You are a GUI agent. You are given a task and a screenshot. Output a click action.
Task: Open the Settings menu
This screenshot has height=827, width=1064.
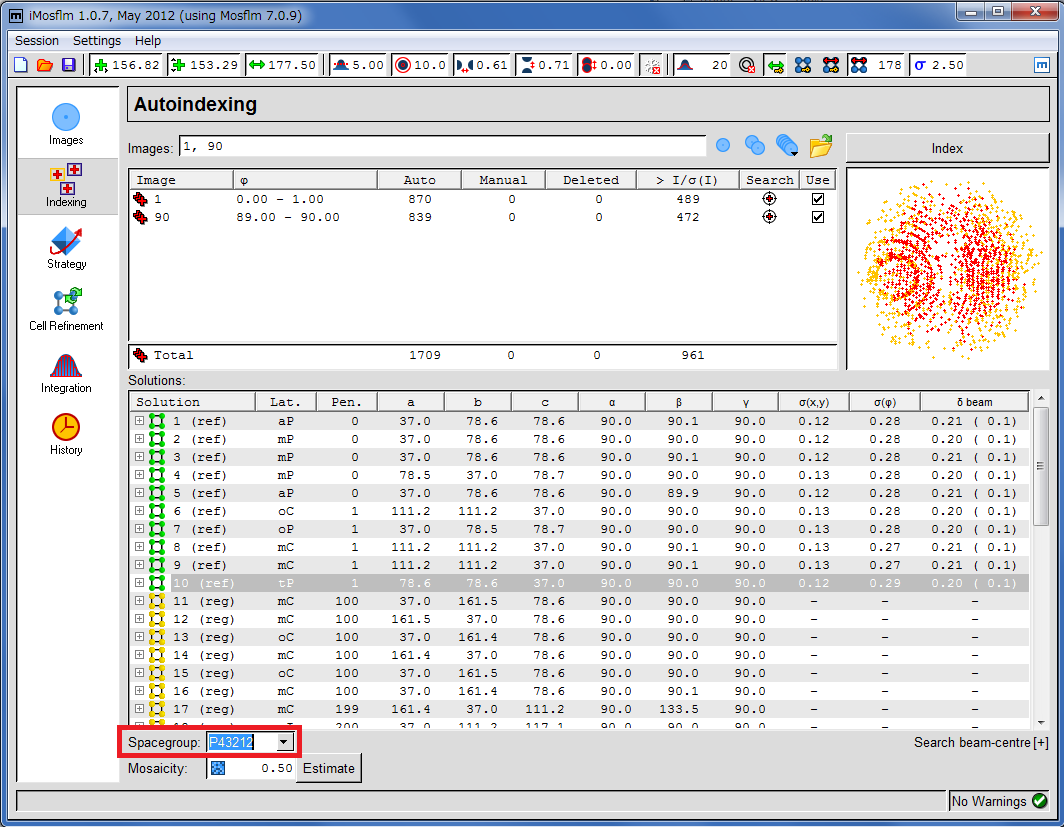coord(97,41)
